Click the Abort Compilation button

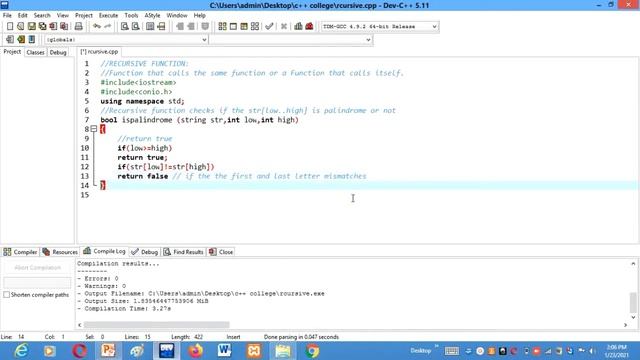tap(38, 268)
